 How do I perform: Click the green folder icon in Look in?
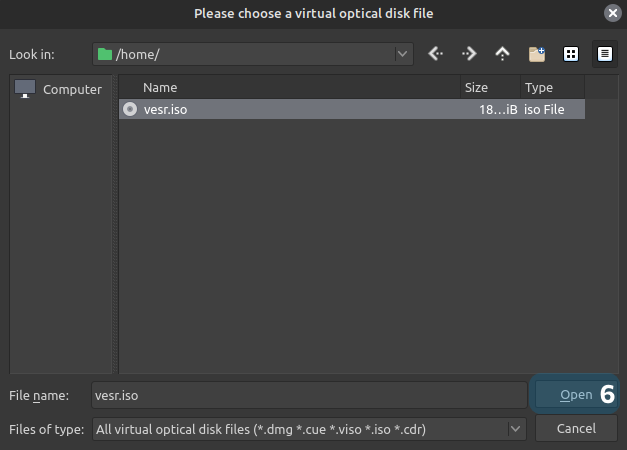pos(104,54)
